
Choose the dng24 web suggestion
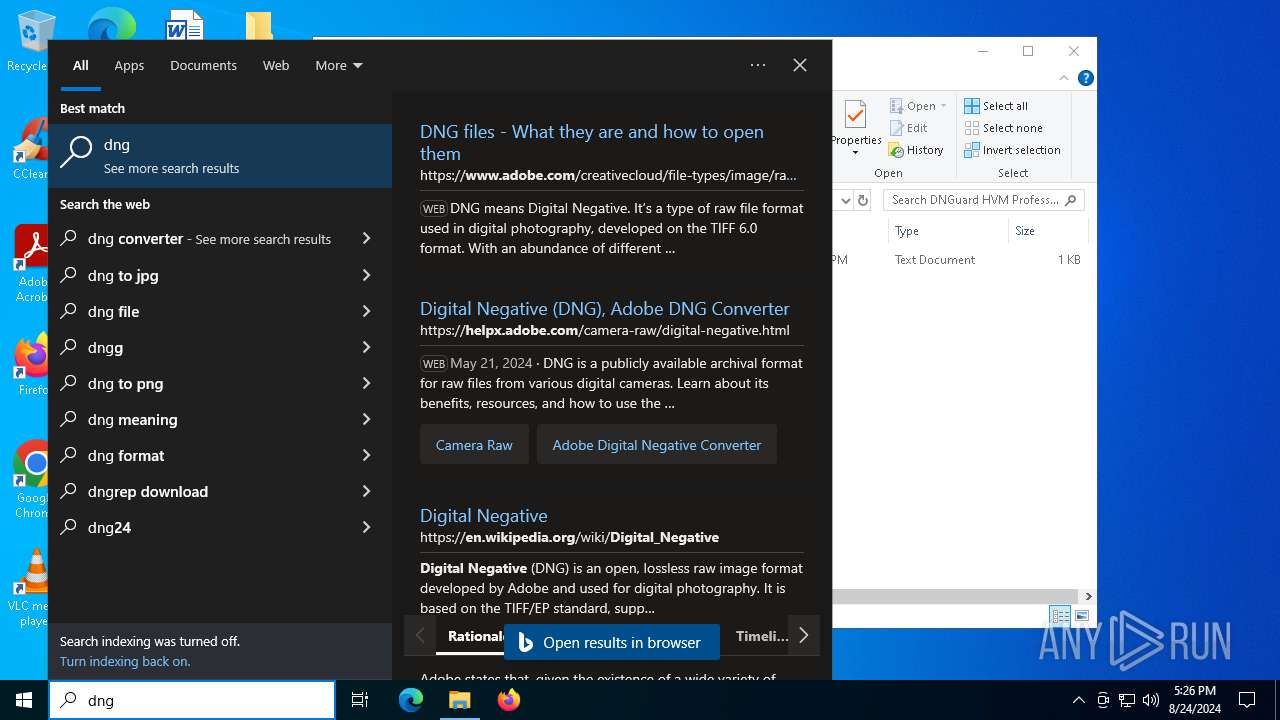pos(220,527)
